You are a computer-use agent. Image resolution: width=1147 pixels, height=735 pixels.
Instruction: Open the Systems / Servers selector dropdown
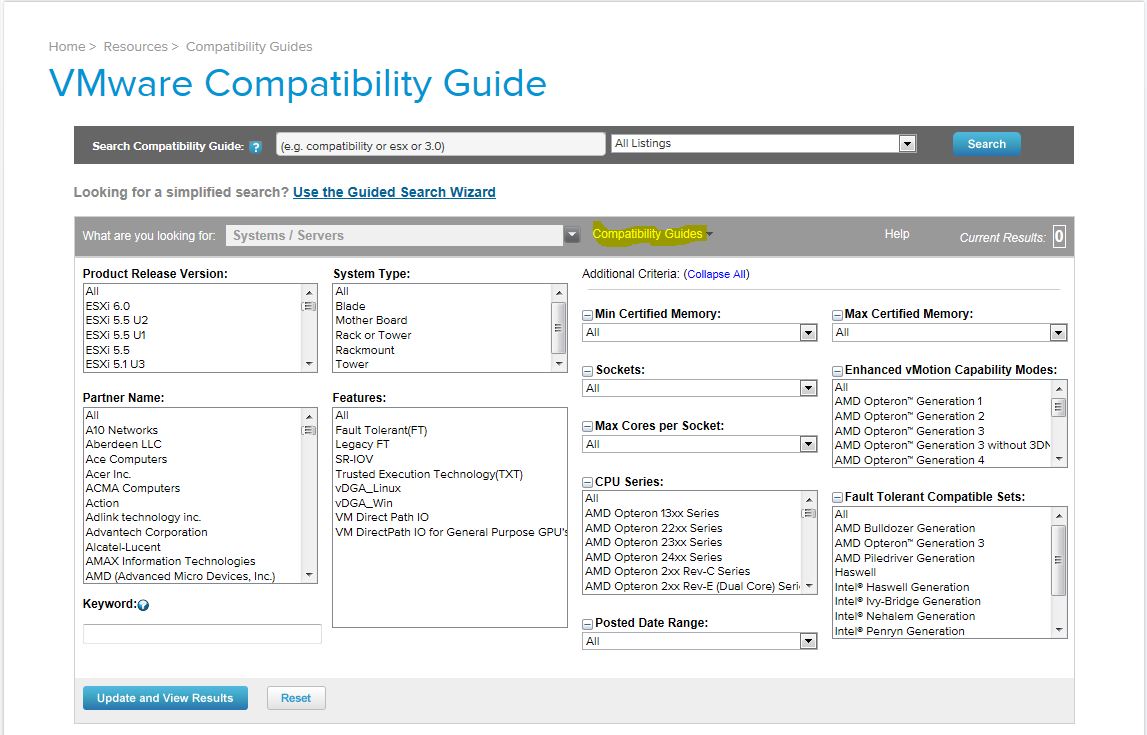pos(571,235)
